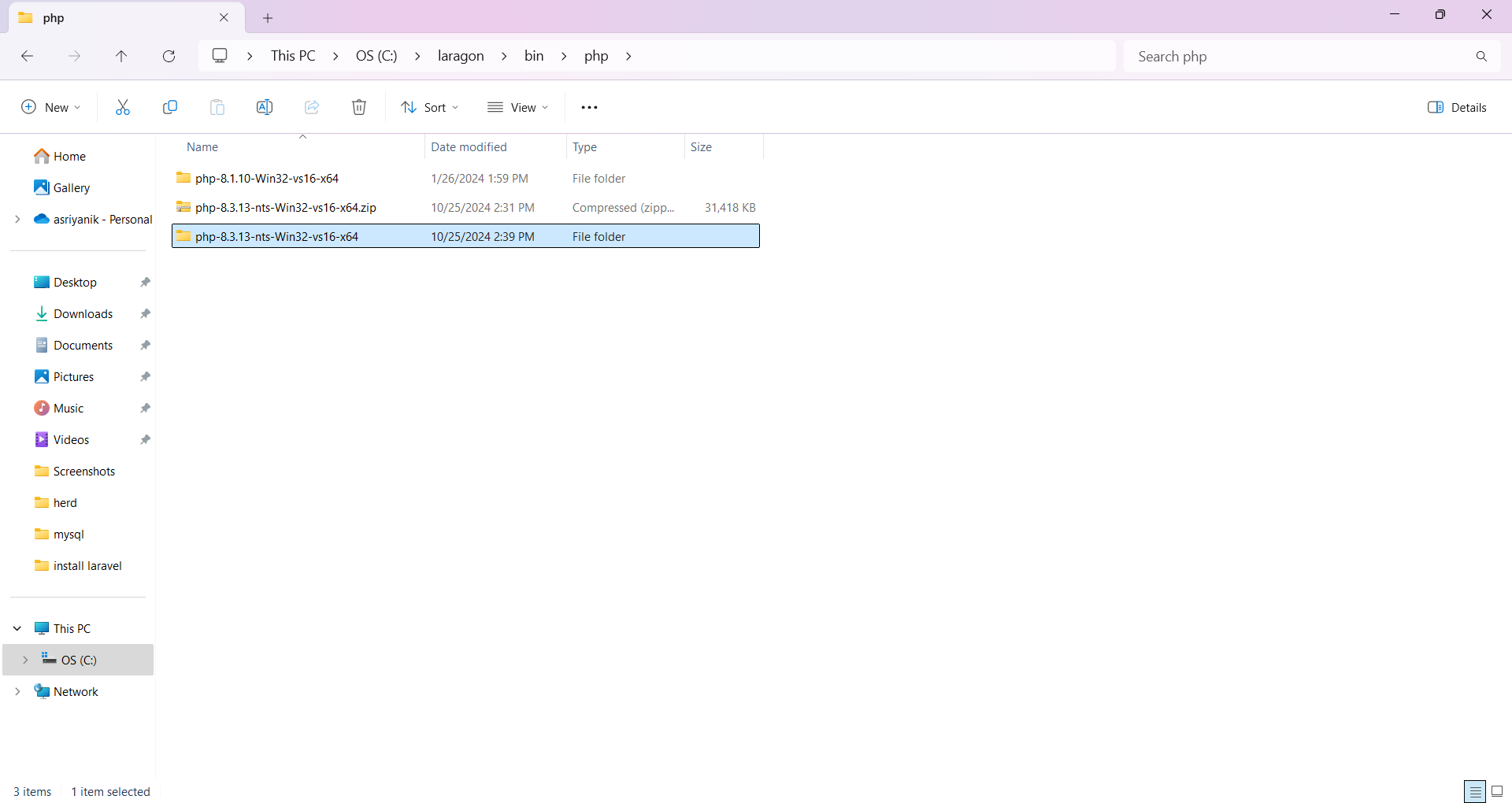Open the View dropdown
Viewport: 1512px width, 803px height.
coord(517,107)
